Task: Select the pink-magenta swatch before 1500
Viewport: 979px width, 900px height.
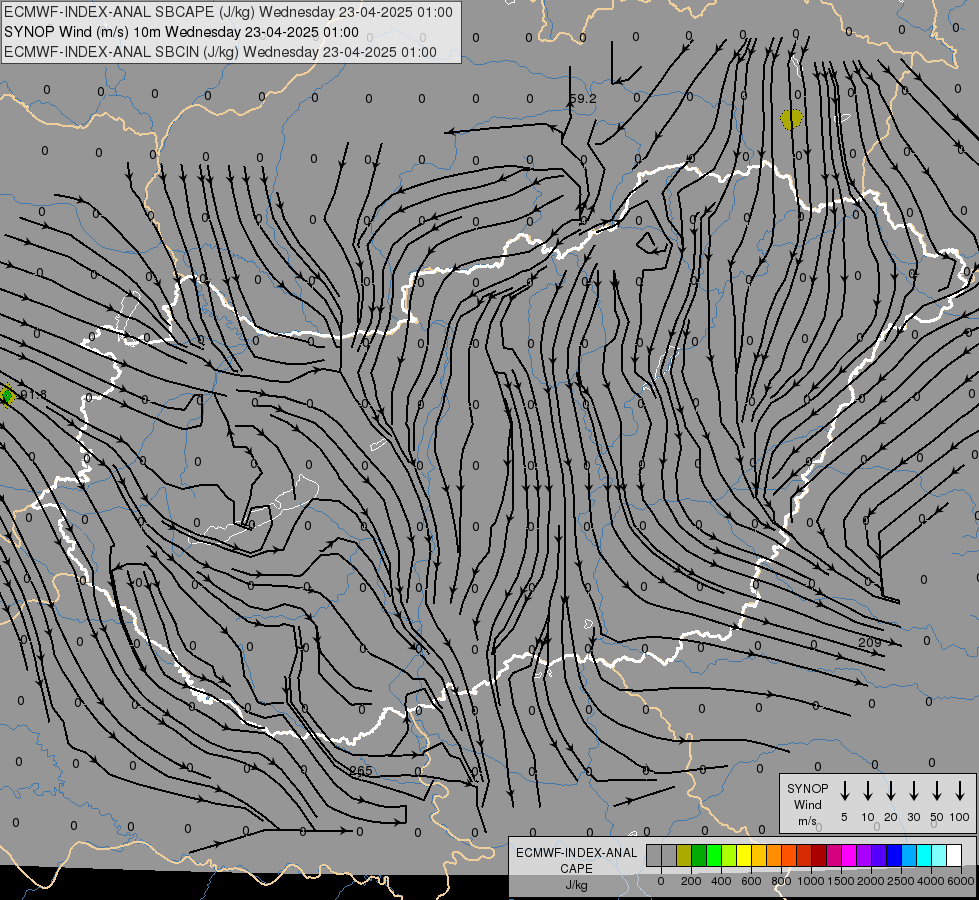Action: [x=834, y=855]
